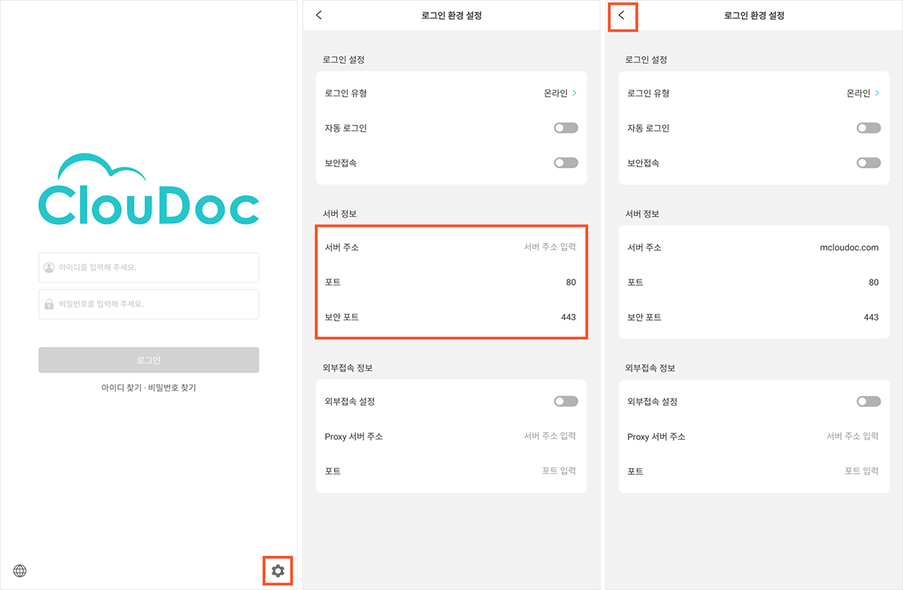Click the 로그인 유형 label in the mcloudoc.com settings screen

click(x=648, y=93)
